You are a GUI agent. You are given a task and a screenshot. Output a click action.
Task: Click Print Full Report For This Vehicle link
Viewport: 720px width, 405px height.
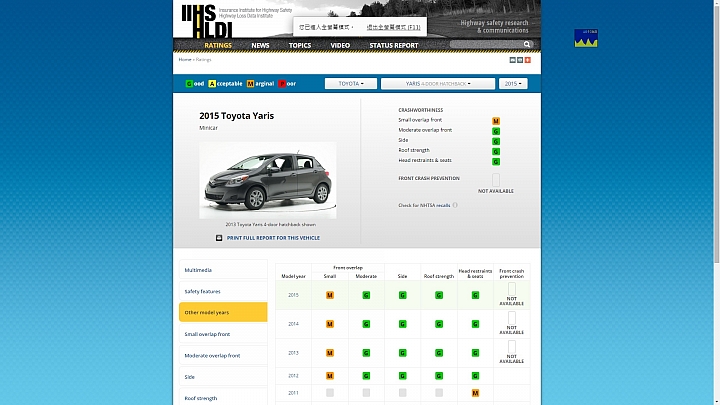pos(273,238)
